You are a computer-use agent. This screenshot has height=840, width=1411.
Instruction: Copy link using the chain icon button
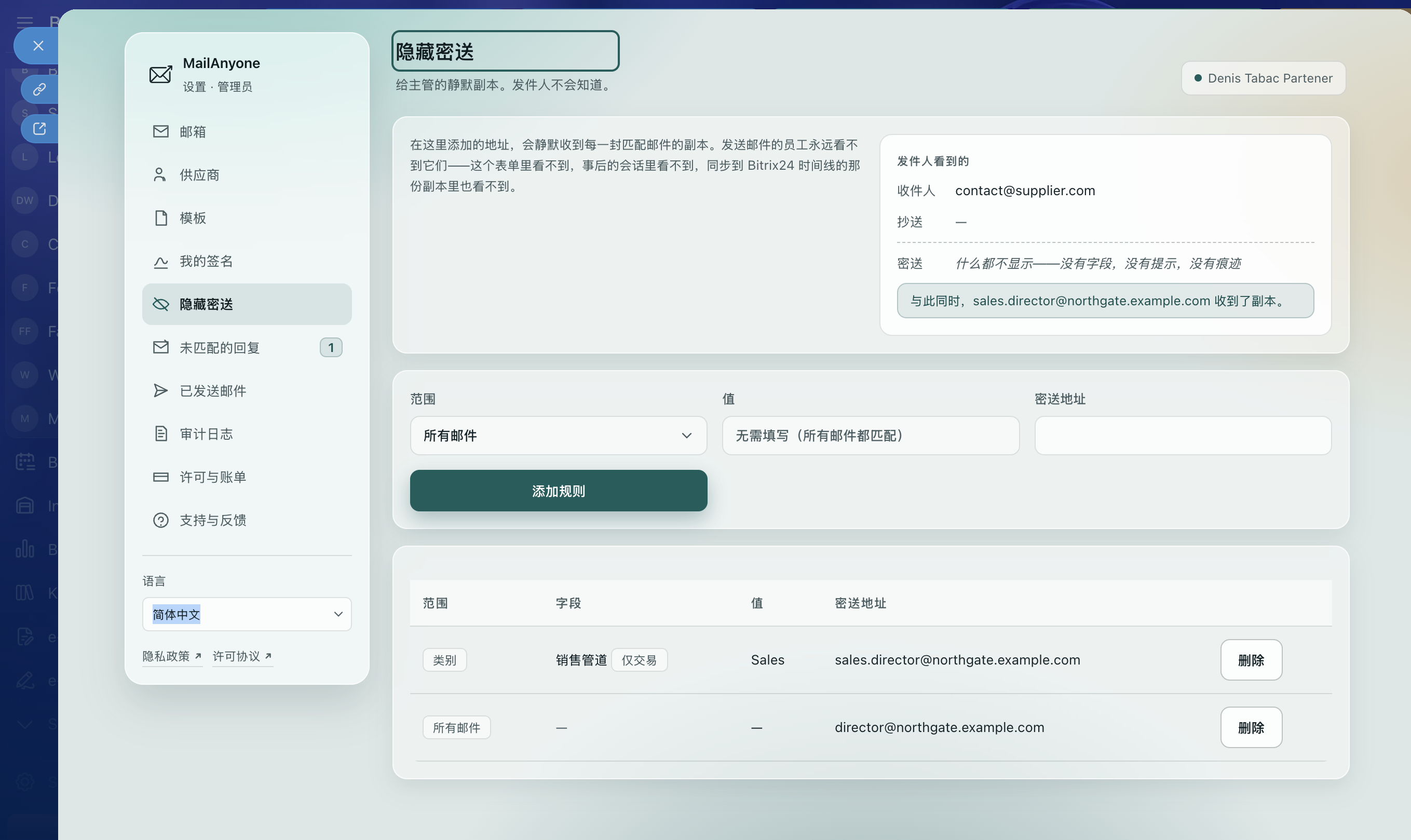[x=39, y=89]
